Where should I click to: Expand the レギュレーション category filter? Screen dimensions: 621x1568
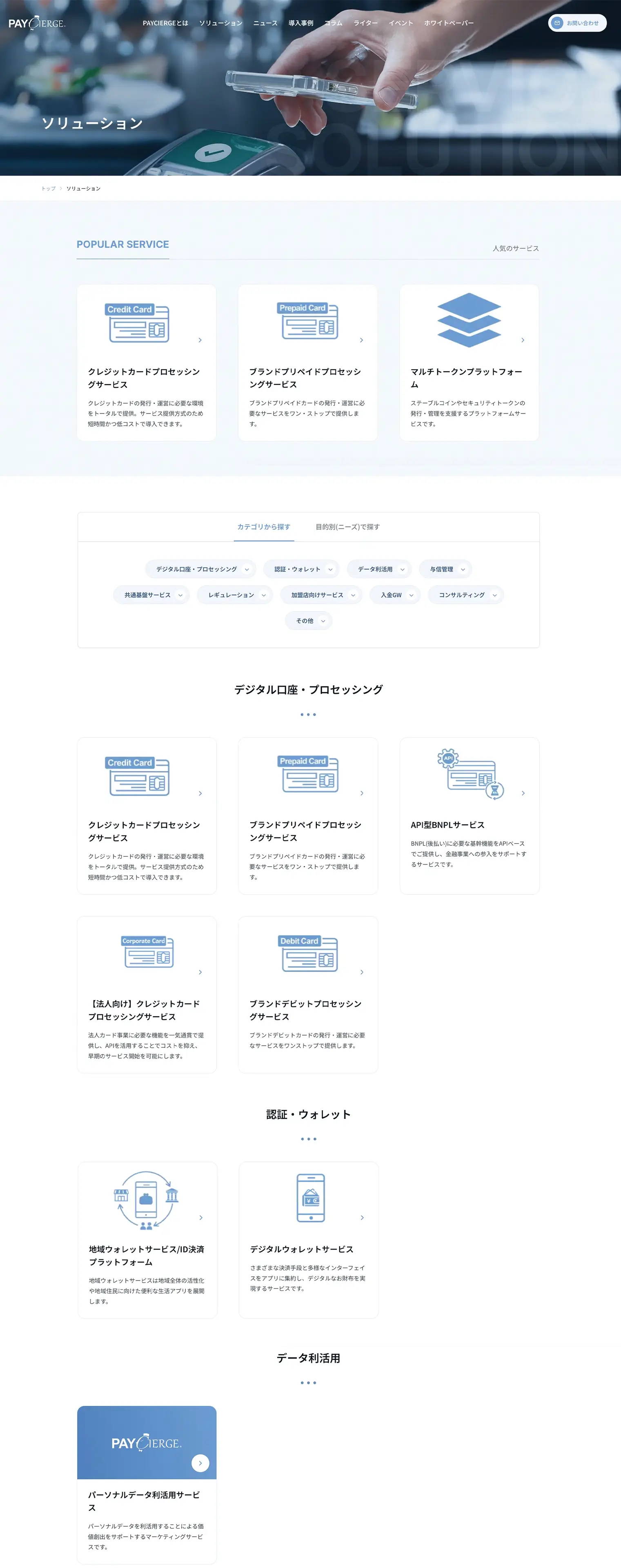[x=235, y=595]
